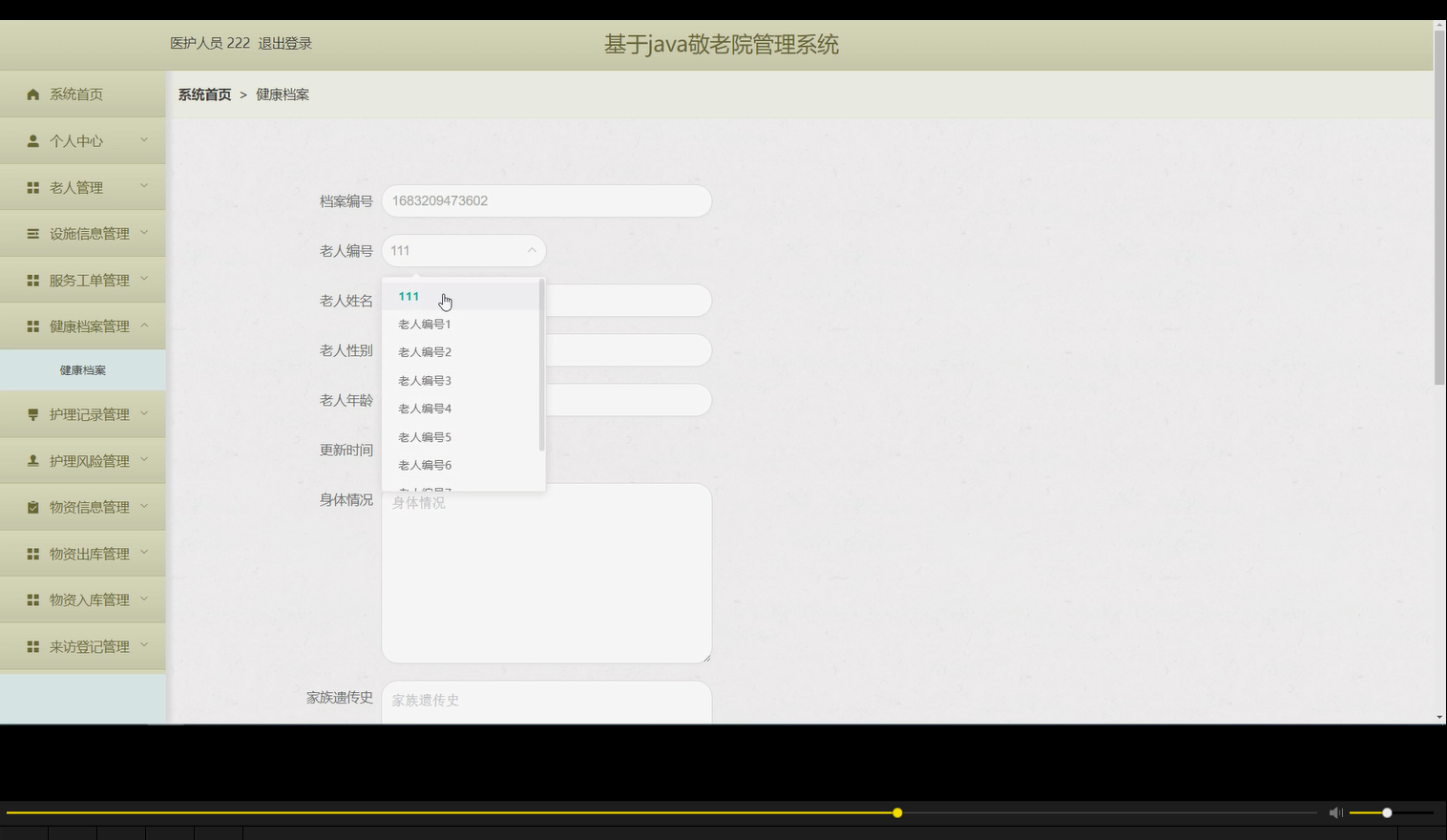The image size is (1447, 840).
Task: Choose 老人编号6 from the dropdown
Action: 461,465
